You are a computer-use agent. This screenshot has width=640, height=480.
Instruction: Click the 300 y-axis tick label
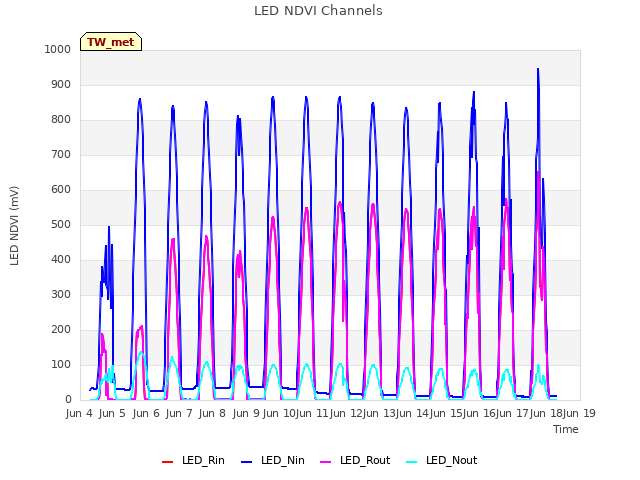click(61, 295)
